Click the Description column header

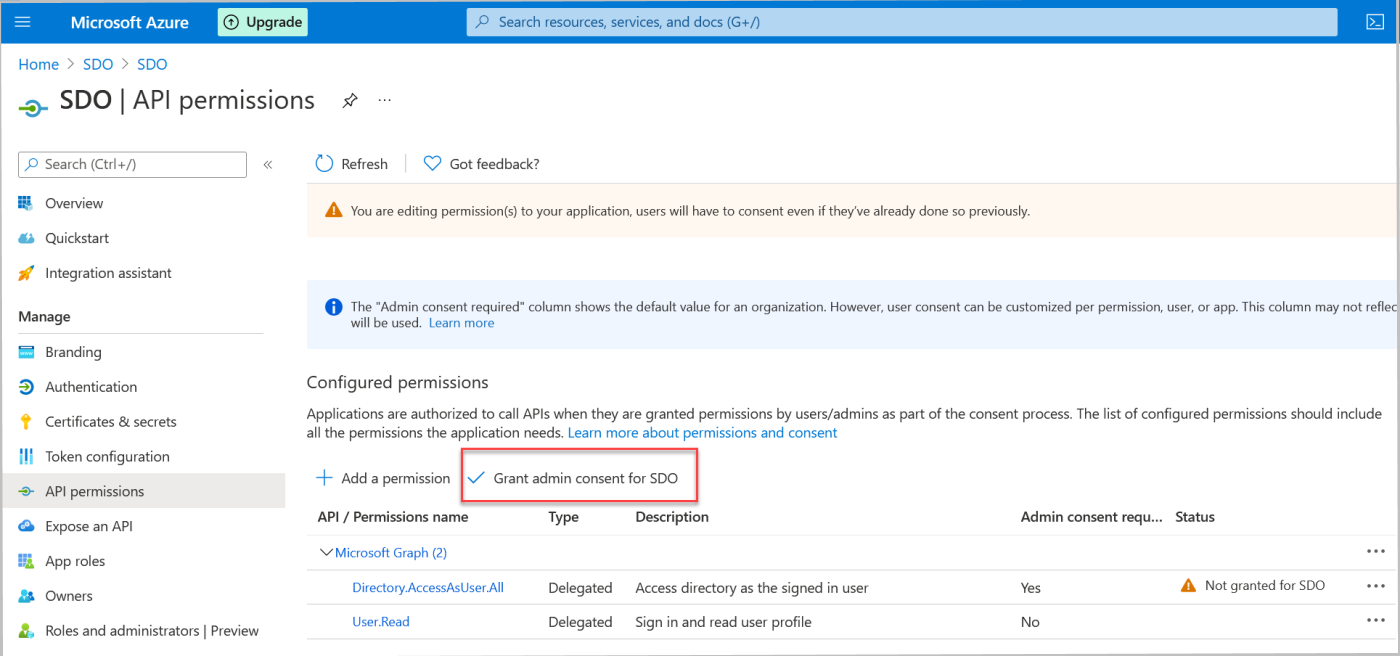pyautogui.click(x=672, y=517)
